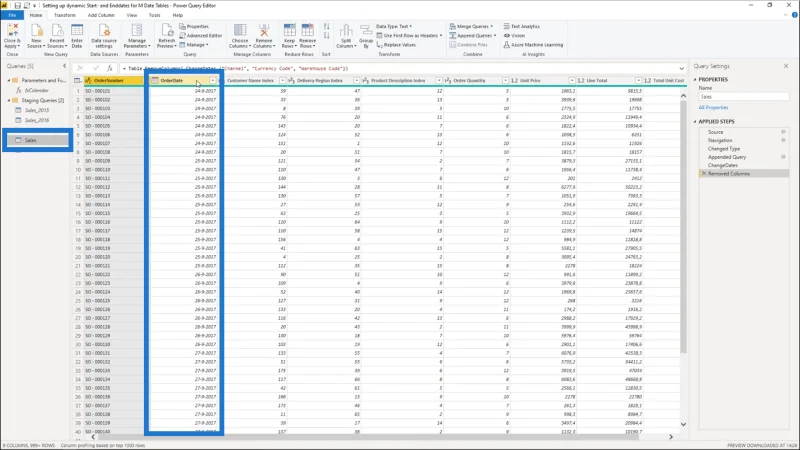Sort descending using the ribbon icon
This screenshot has width=800, height=450.
[327, 36]
